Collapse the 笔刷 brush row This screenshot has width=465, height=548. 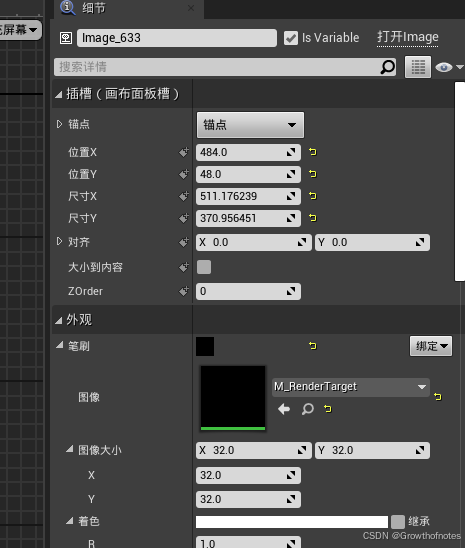coord(60,346)
